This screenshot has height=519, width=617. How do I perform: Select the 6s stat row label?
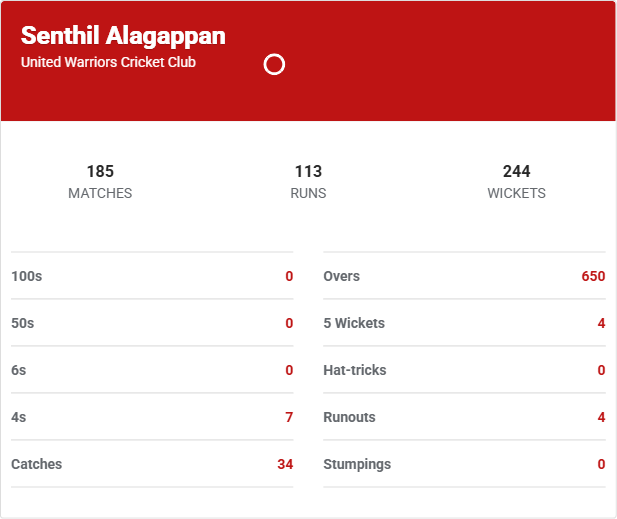[19, 370]
